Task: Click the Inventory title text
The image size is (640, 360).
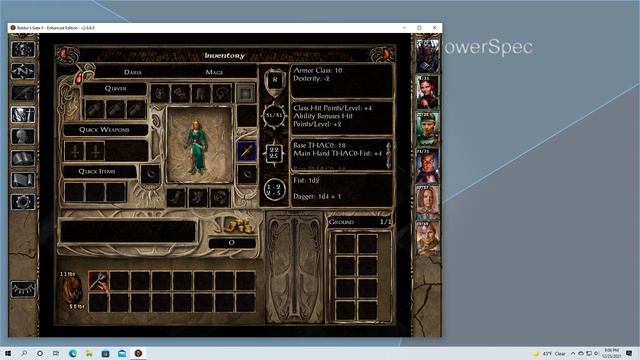Action: click(225, 56)
